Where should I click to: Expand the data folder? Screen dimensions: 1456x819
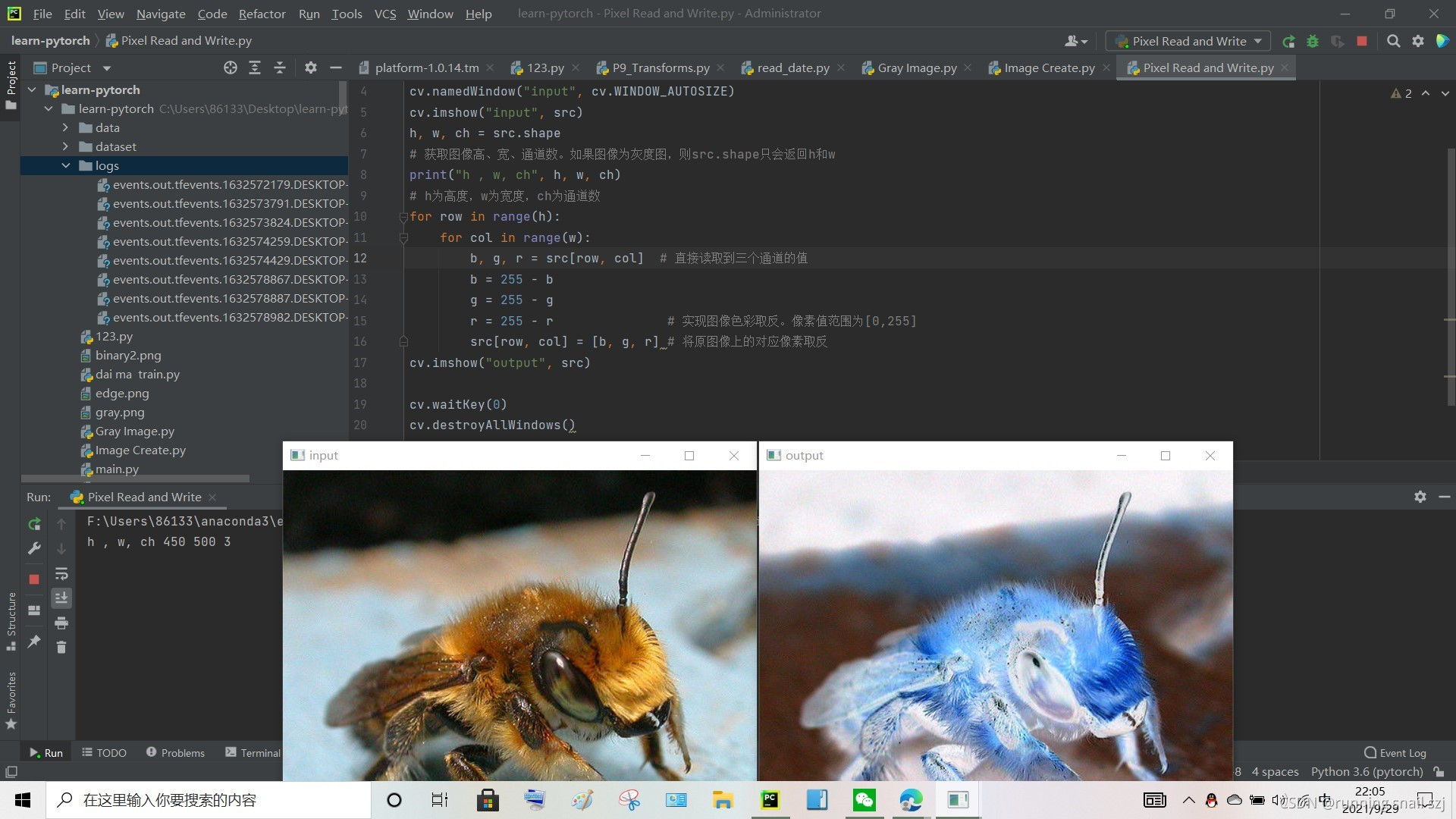[x=65, y=127]
